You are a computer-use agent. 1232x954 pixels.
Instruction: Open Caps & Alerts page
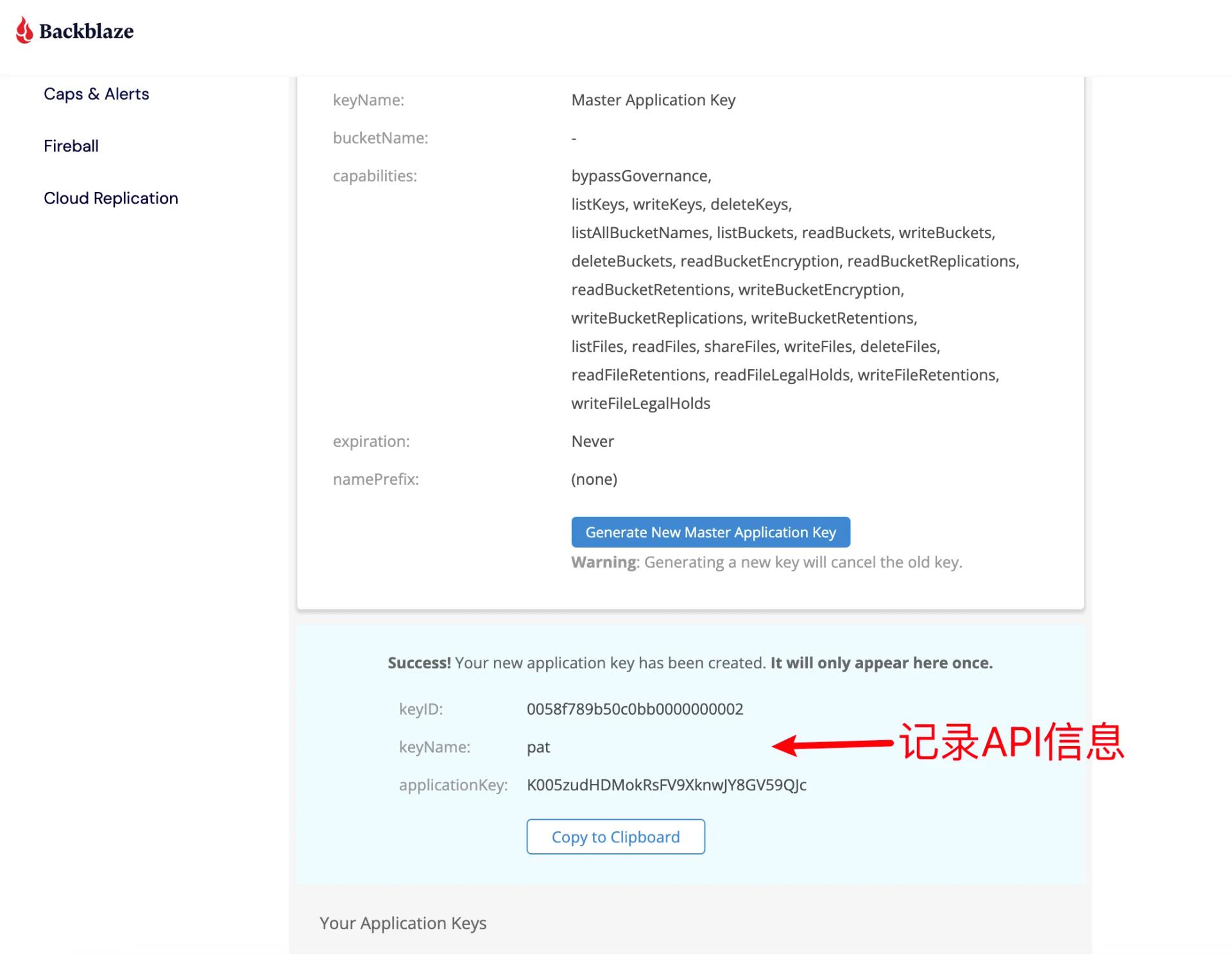pos(96,94)
